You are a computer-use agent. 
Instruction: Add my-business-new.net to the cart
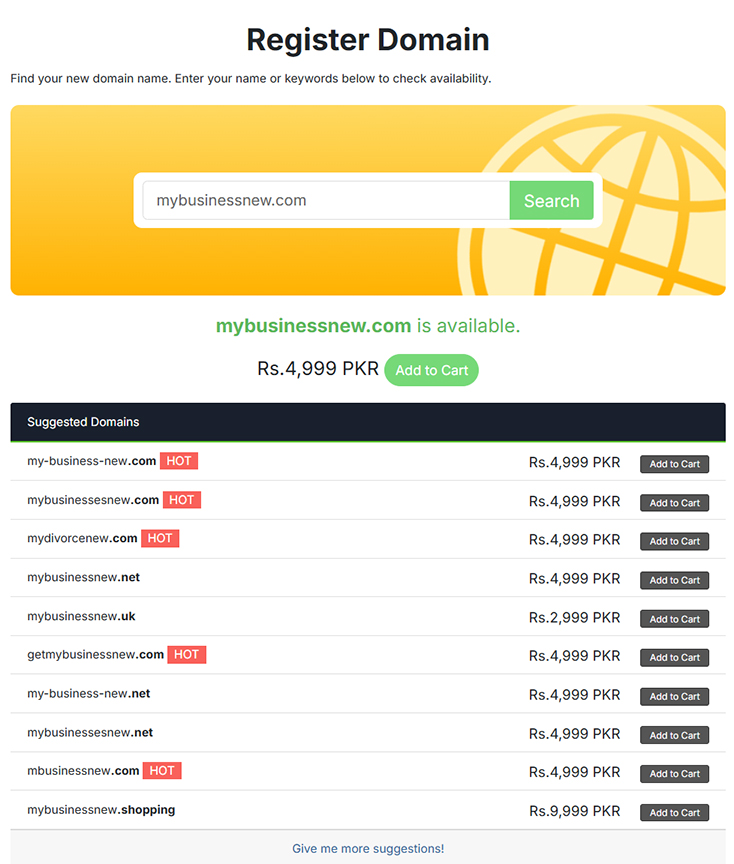[x=674, y=696]
